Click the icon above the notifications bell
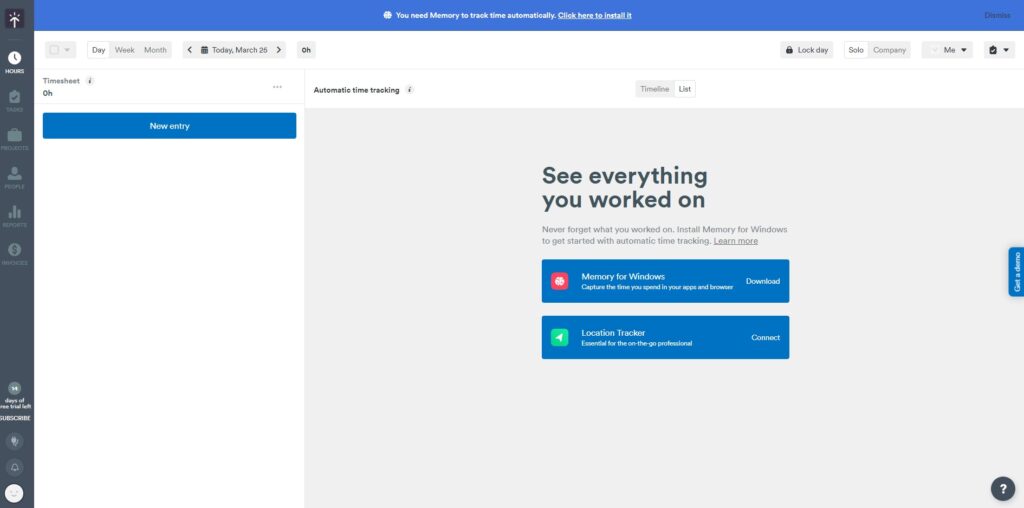Viewport: 1024px width, 508px height. 14,441
